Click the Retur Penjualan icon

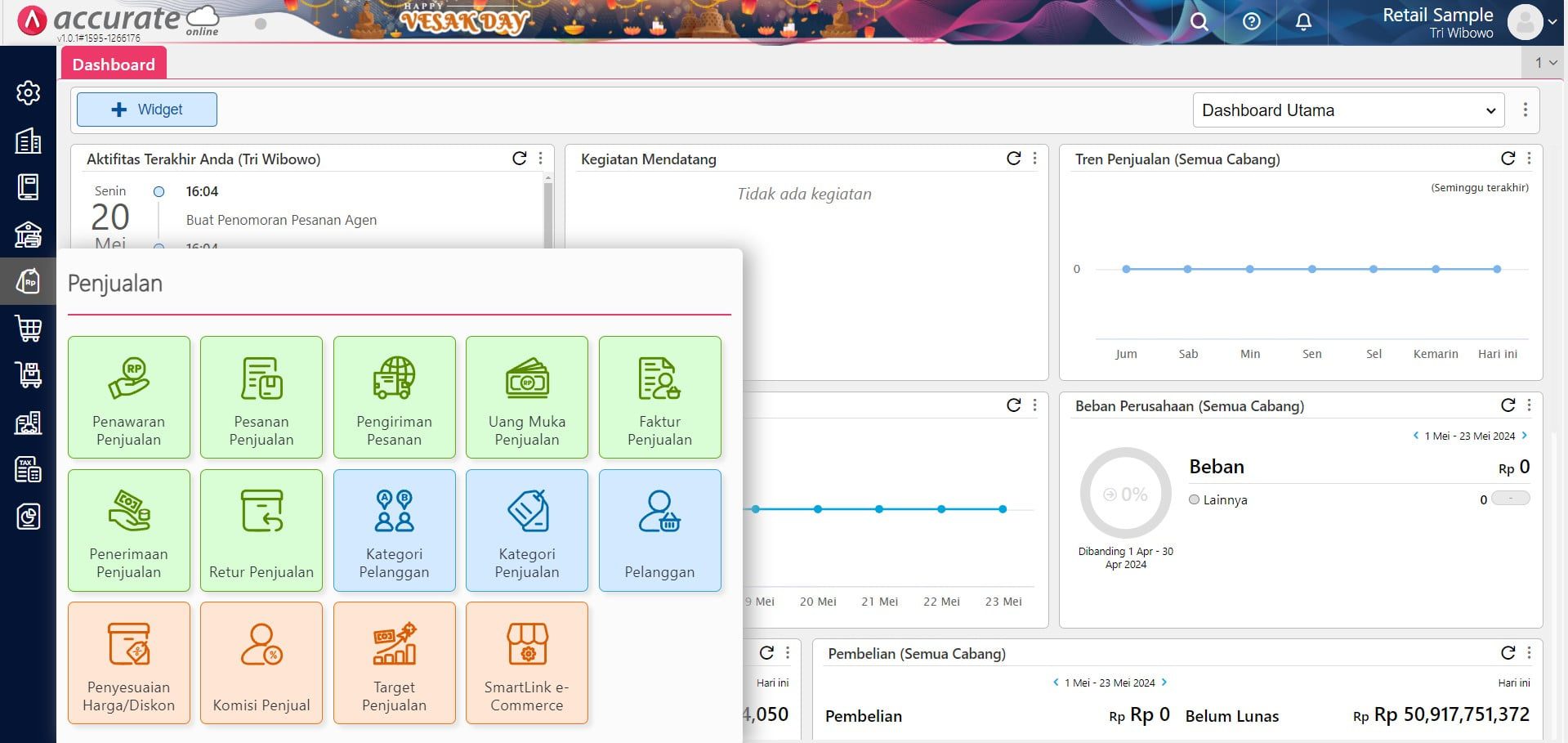point(261,530)
